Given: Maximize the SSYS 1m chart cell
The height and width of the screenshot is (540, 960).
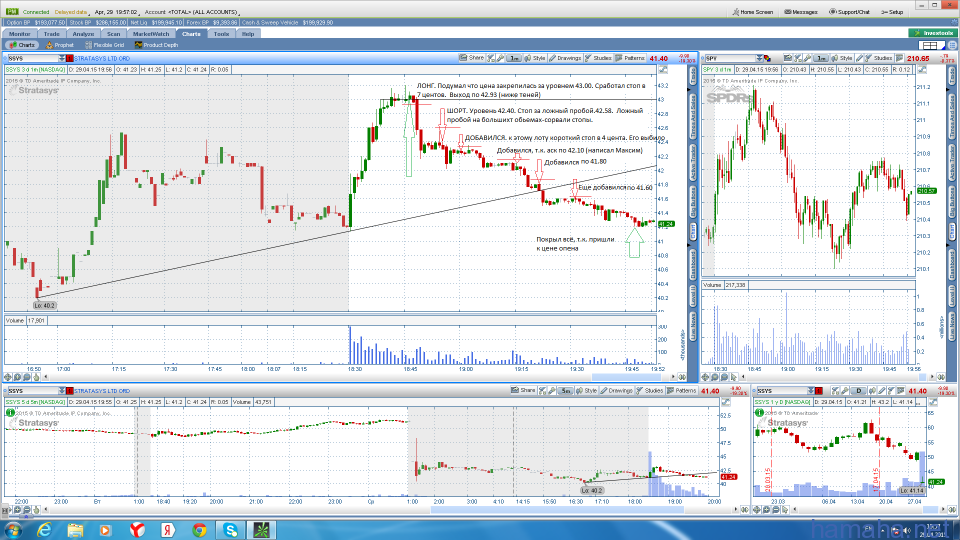Looking at the screenshot, I should click(x=663, y=70).
